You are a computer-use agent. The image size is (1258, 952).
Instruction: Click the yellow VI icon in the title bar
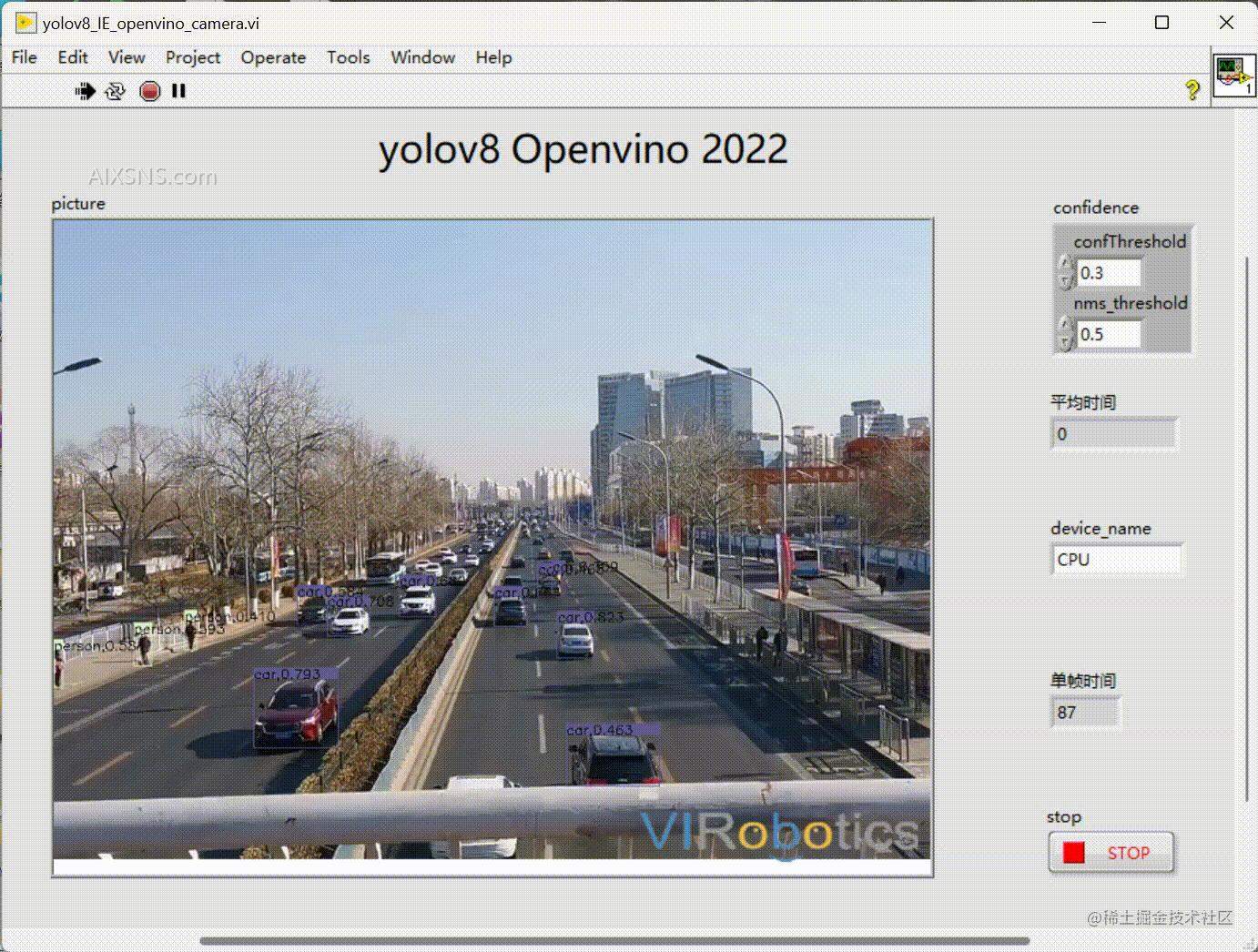pyautogui.click(x=24, y=22)
